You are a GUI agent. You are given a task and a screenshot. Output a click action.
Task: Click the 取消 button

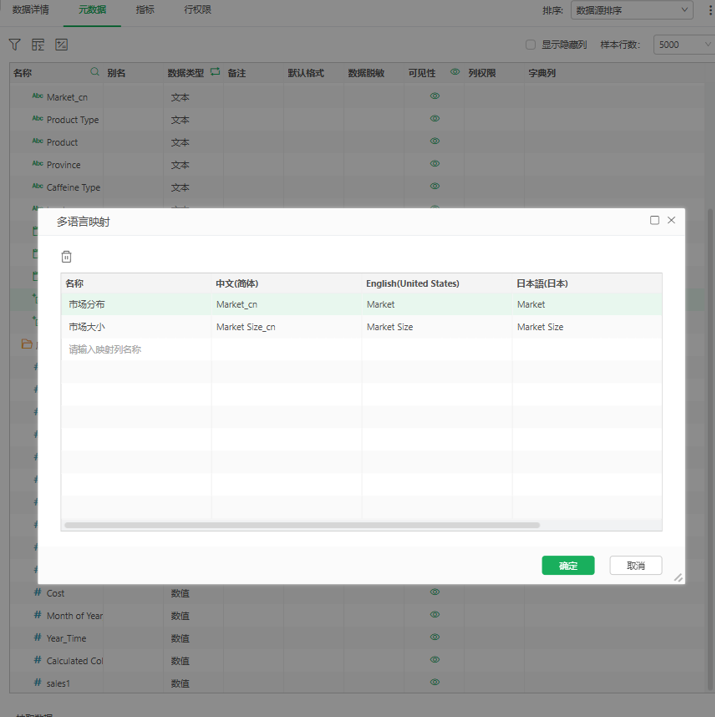pyautogui.click(x=635, y=566)
